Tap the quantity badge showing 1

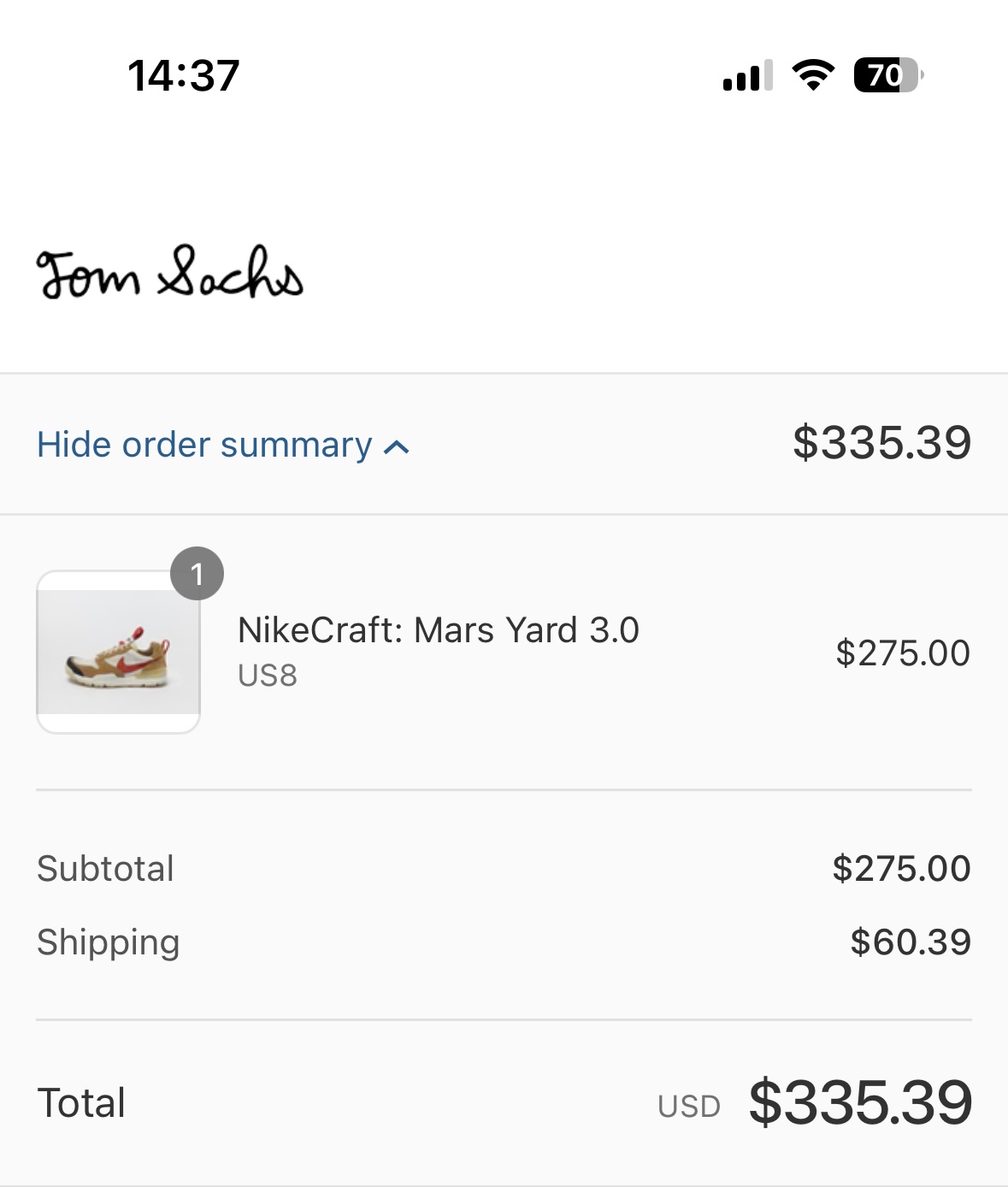point(197,574)
